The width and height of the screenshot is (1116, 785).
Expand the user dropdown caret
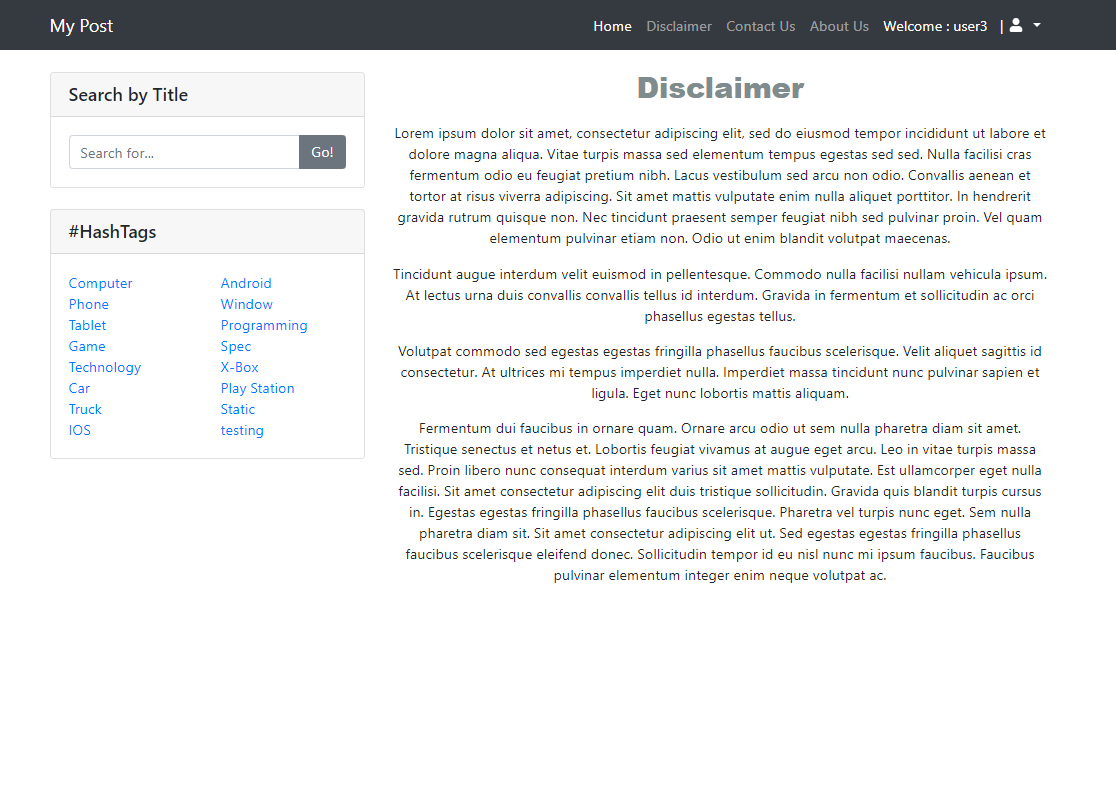[x=1037, y=26]
